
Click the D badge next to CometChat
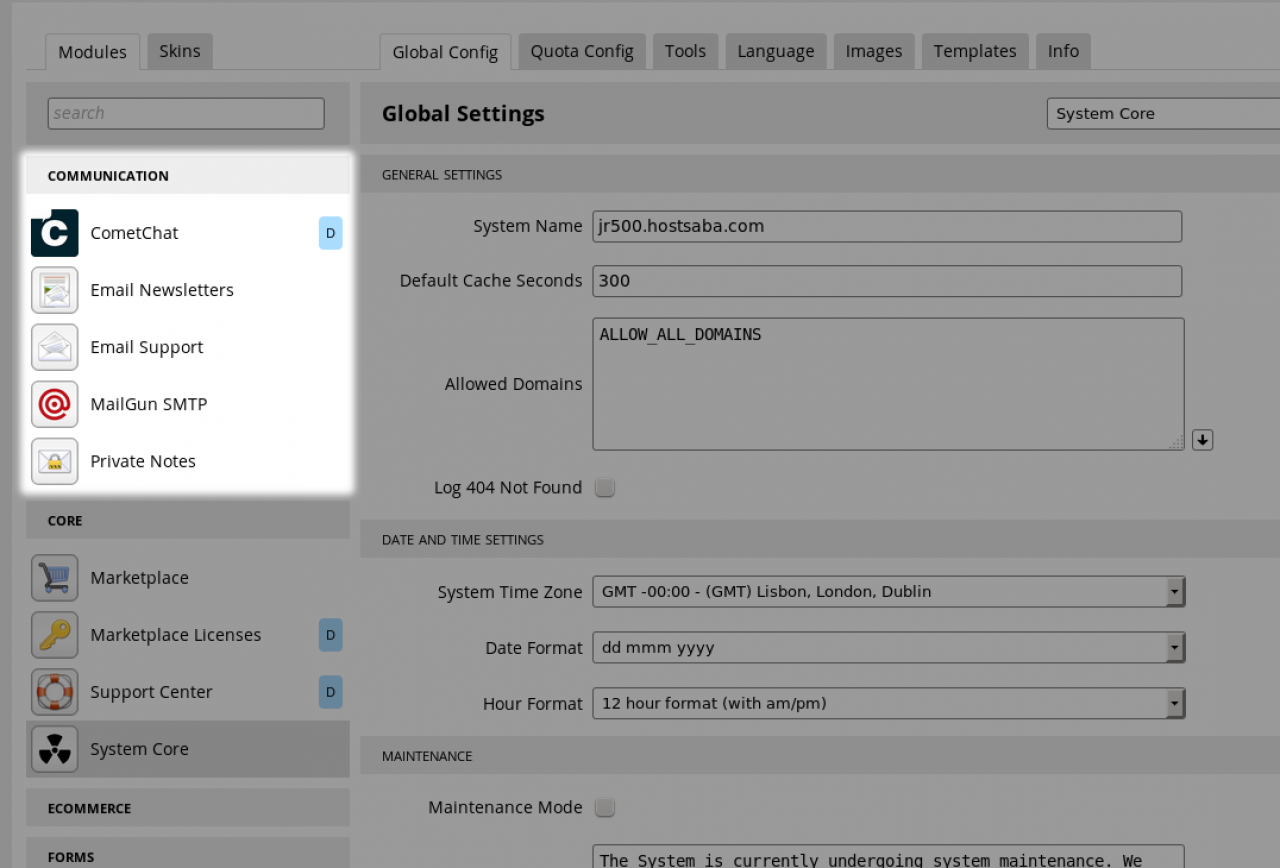point(330,233)
